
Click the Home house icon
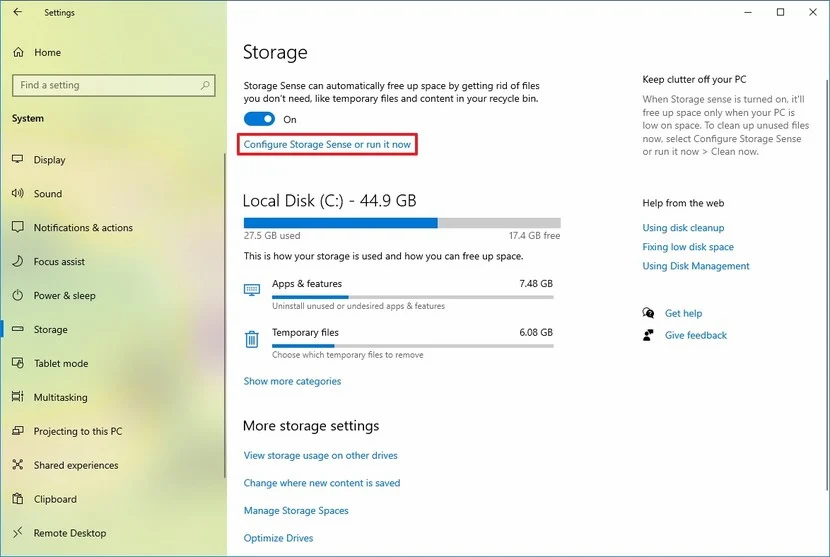19,52
